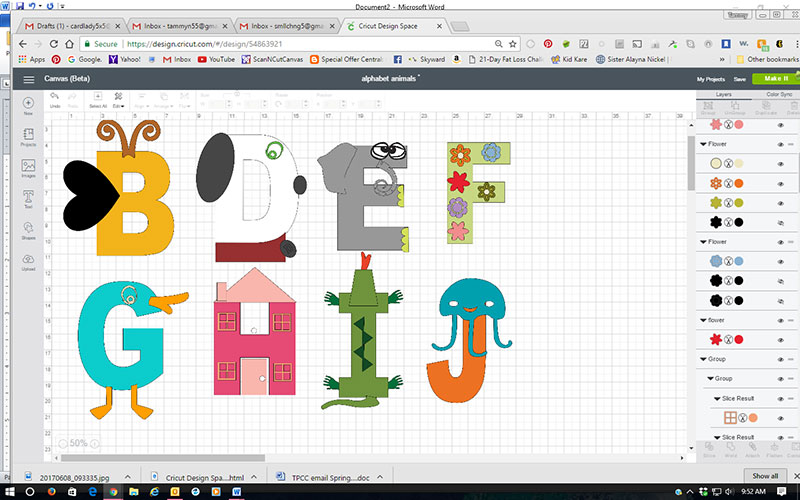The width and height of the screenshot is (800, 500).
Task: Open the Pinterest bookmark icon
Action: point(56,59)
